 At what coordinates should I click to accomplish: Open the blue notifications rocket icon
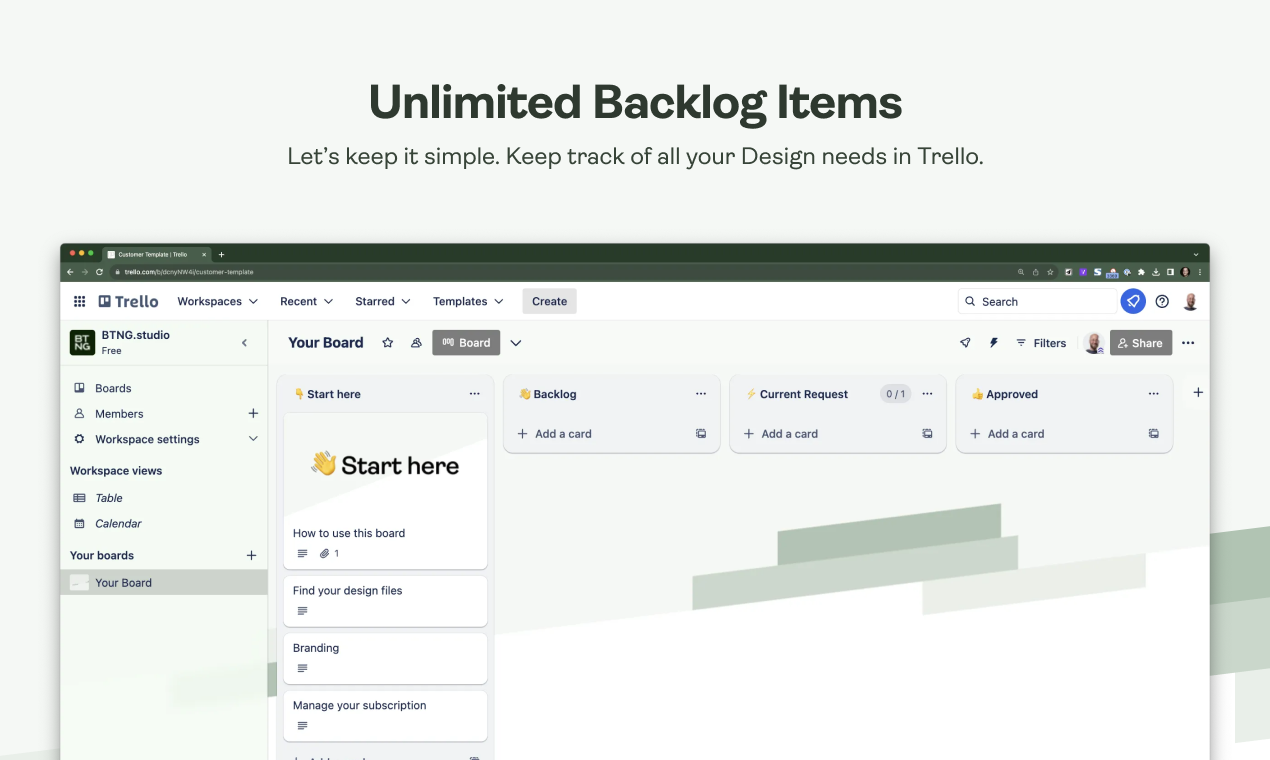[1133, 301]
